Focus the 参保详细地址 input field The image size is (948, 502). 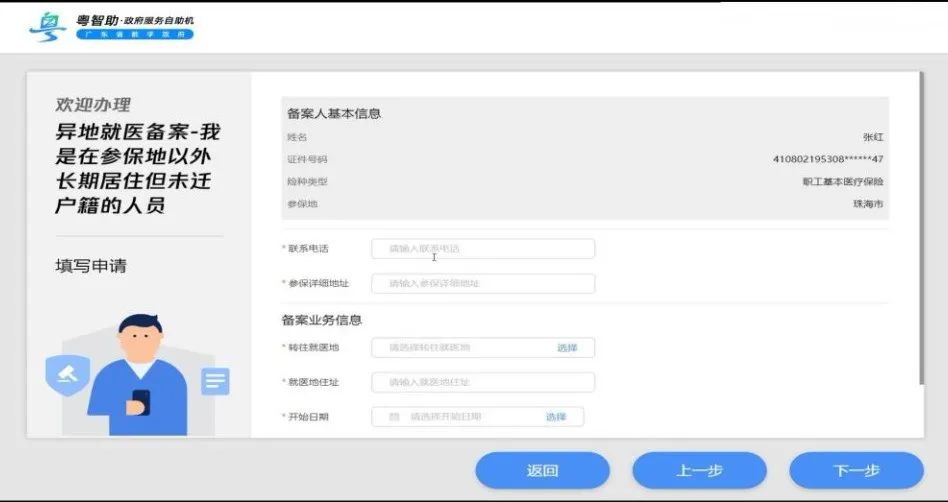(x=483, y=283)
